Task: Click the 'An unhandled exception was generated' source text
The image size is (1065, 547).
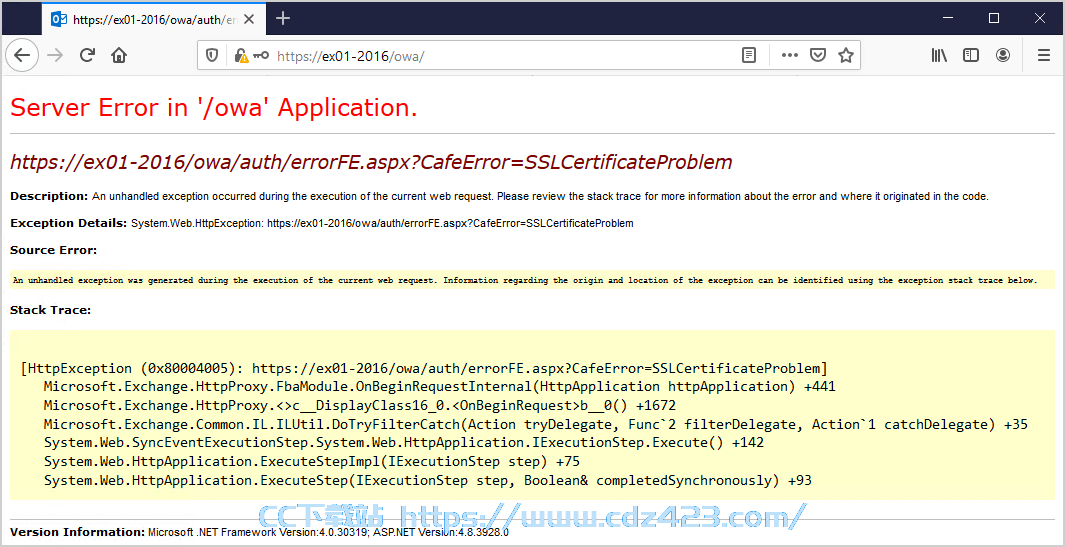Action: tap(525, 280)
